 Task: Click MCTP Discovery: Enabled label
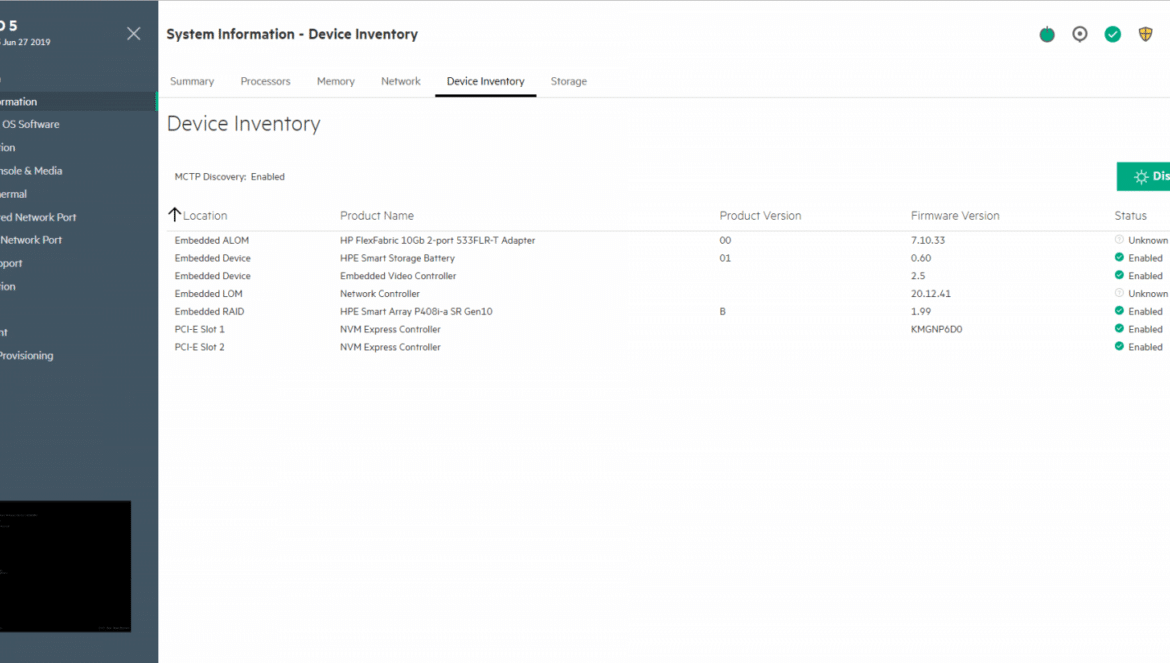[229, 177]
